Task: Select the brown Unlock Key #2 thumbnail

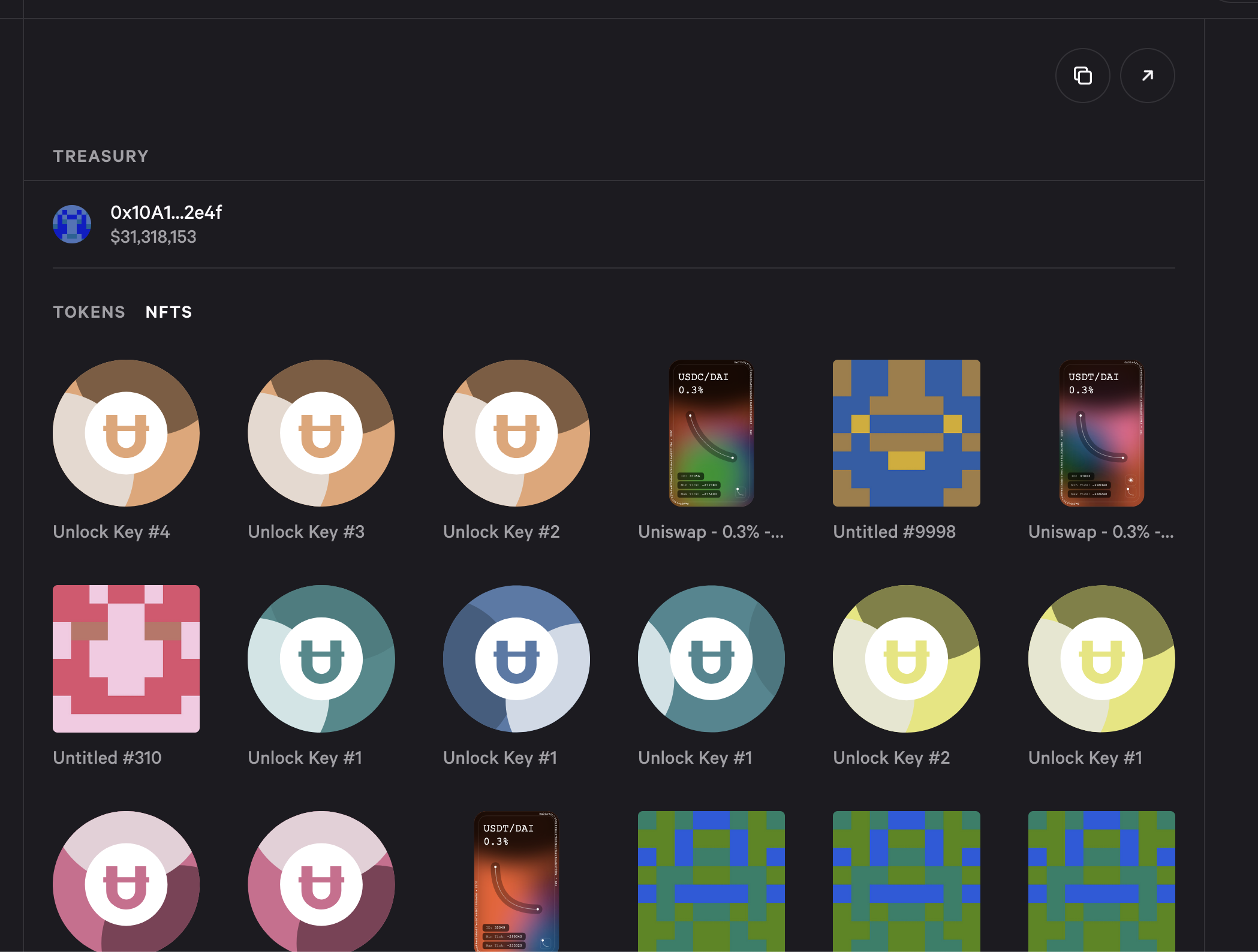Action: click(x=516, y=433)
